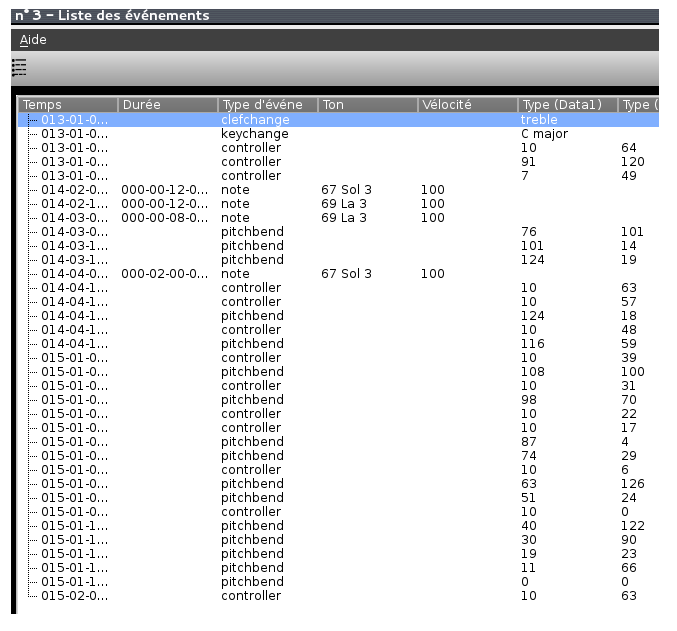Select the controller row with data 10 22
677x631 pixels.
338,414
